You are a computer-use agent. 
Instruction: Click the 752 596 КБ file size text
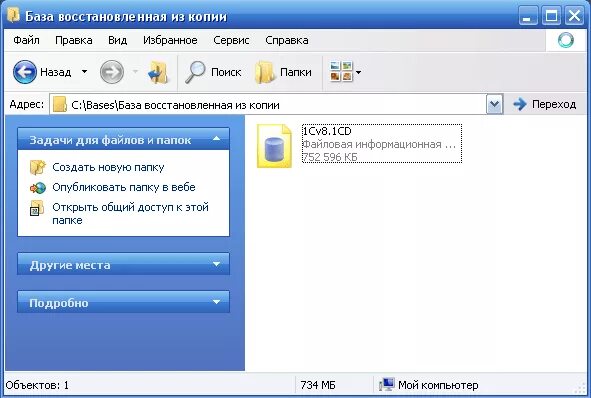tap(330, 157)
